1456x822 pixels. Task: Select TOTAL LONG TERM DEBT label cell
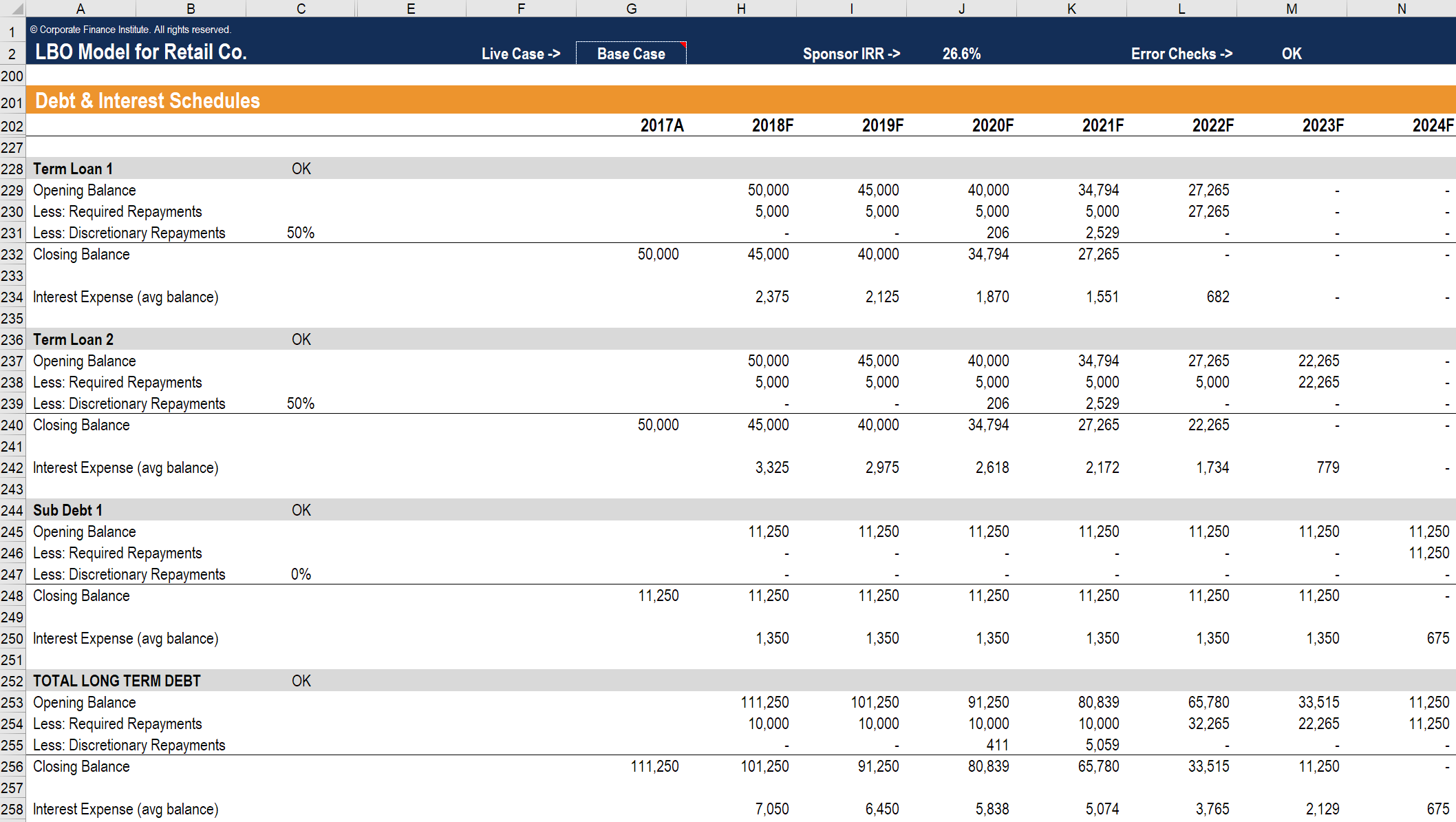tap(117, 681)
